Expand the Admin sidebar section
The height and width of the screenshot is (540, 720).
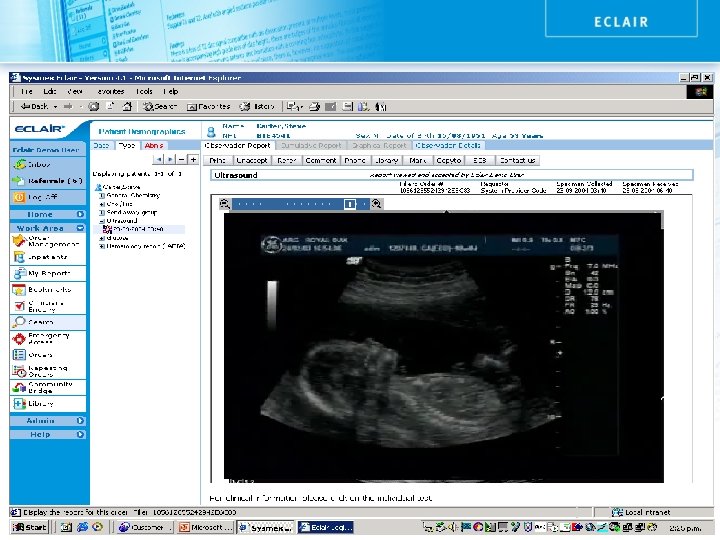pyautogui.click(x=40, y=421)
